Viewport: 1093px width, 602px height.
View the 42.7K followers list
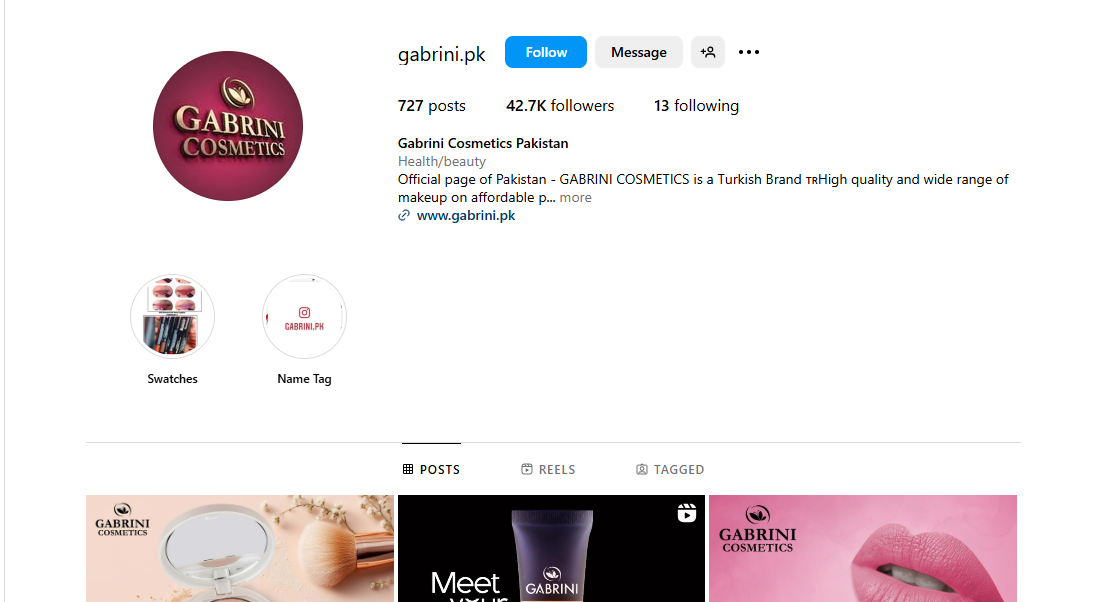pyautogui.click(x=560, y=106)
